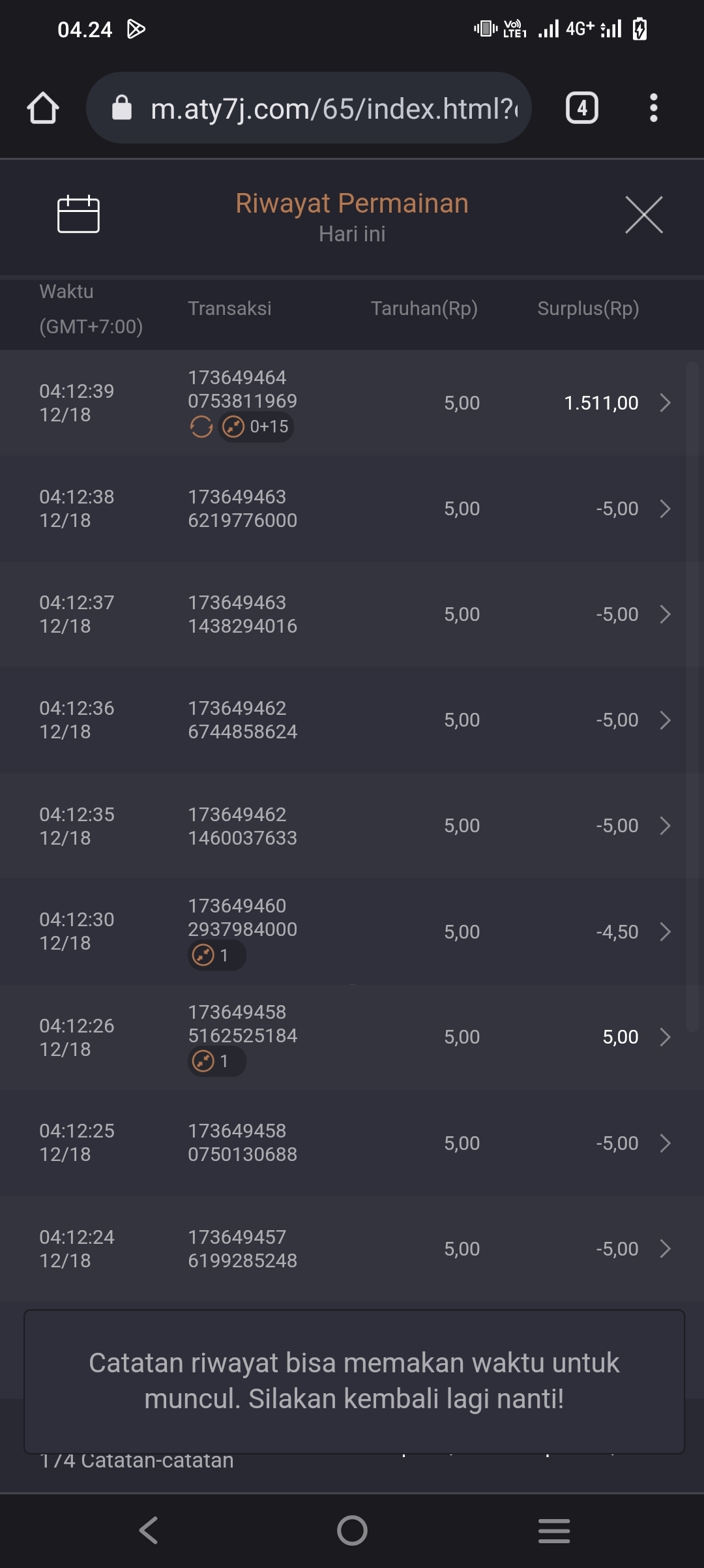Expand the 04:12:24 transaction details
704x1568 pixels.
(665, 1249)
